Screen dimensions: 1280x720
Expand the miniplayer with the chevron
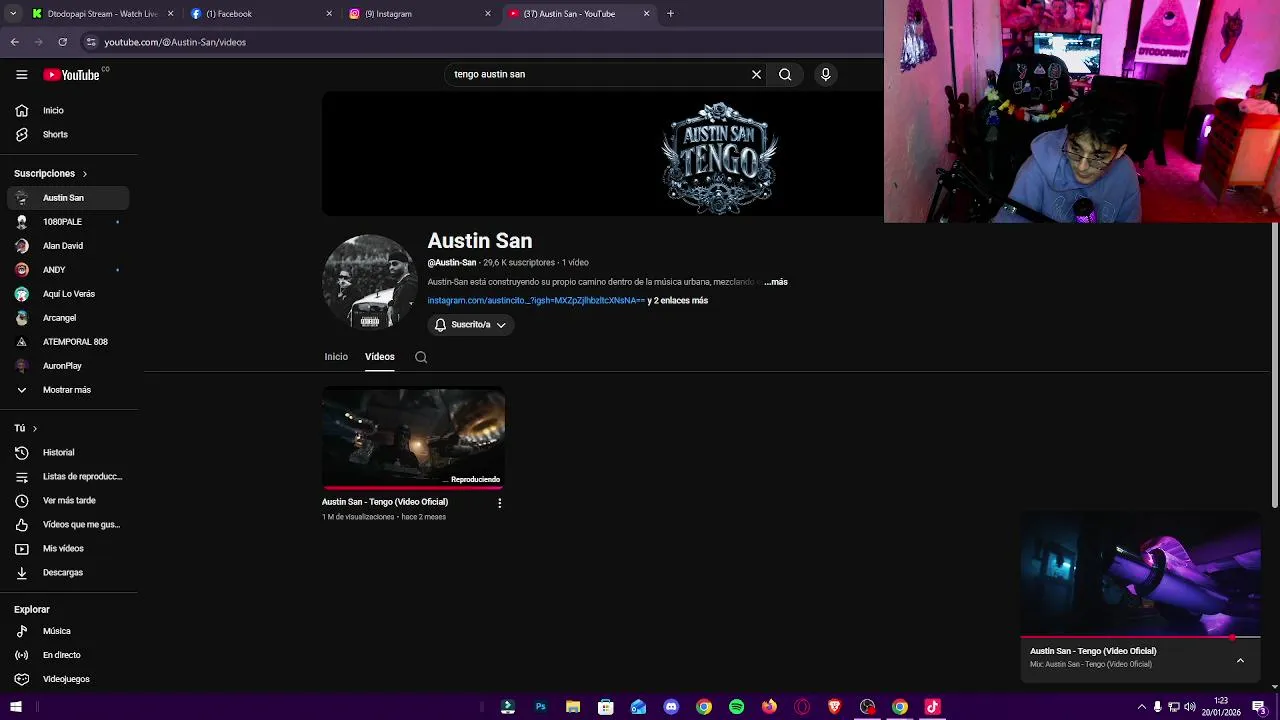click(1240, 660)
